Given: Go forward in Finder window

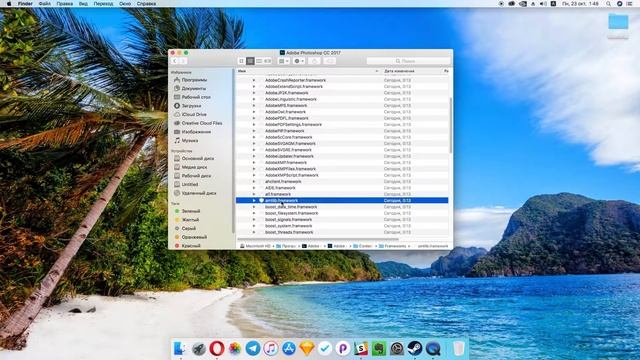Looking at the screenshot, I should pyautogui.click(x=183, y=61).
